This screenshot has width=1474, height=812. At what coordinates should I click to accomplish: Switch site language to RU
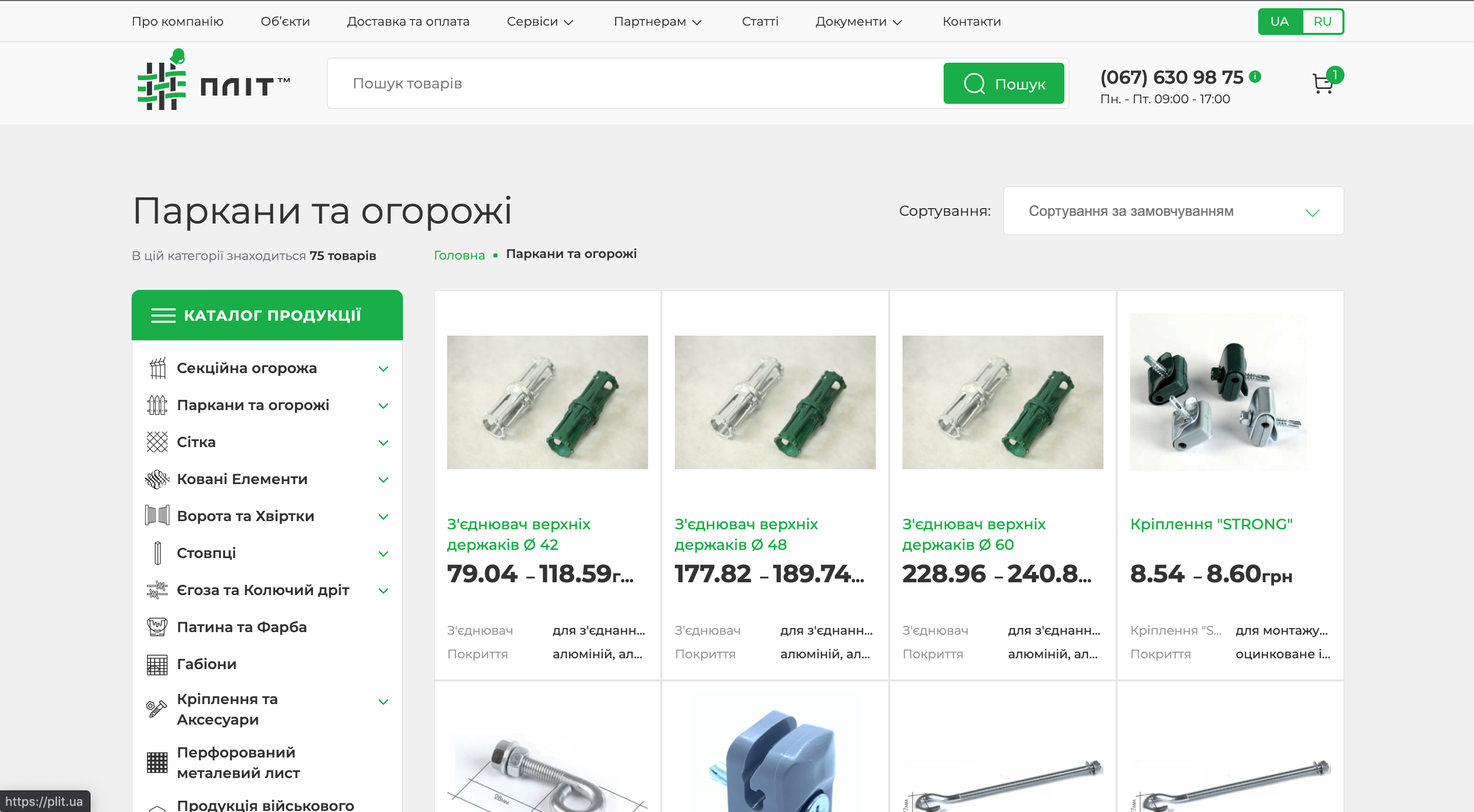point(1322,21)
